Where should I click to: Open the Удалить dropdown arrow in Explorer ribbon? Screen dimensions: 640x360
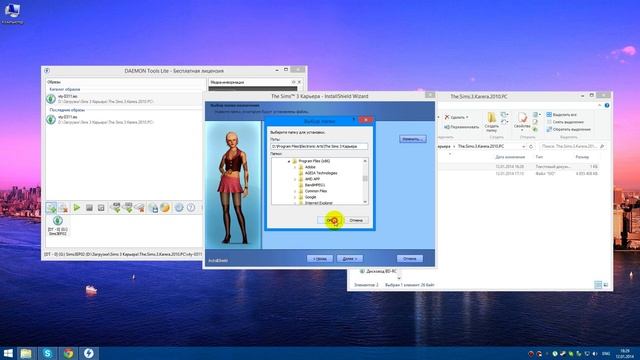(467, 118)
